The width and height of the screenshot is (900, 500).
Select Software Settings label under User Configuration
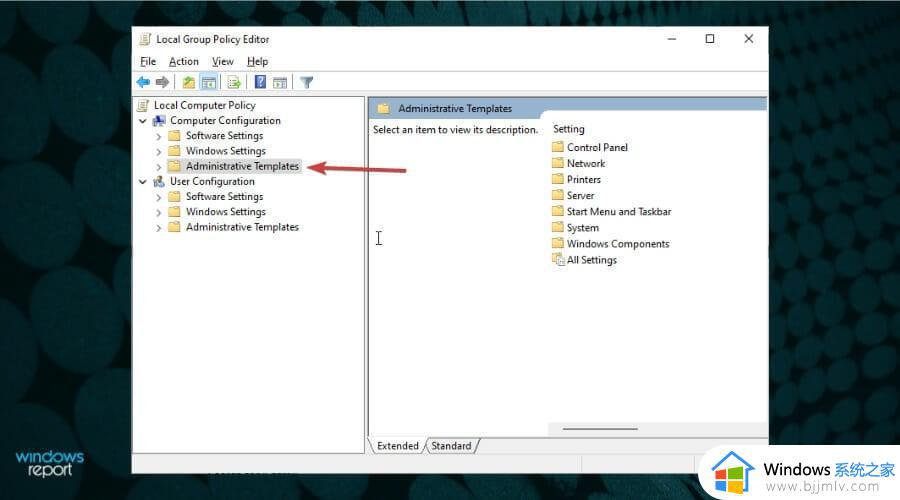(x=224, y=197)
